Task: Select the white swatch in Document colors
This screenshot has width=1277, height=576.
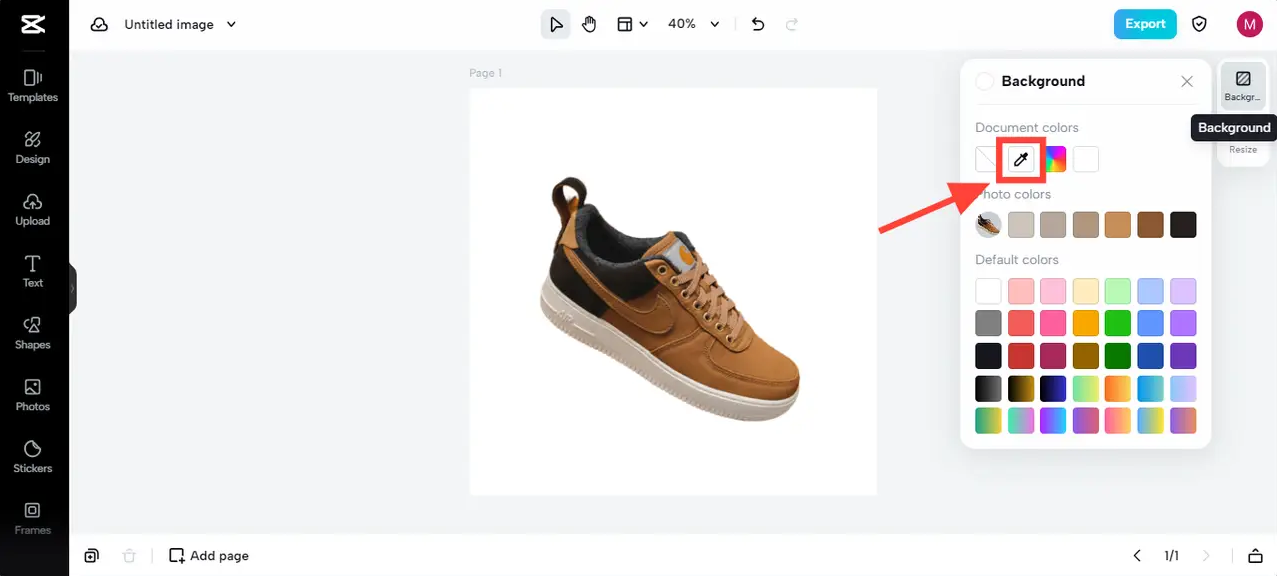Action: (x=1086, y=159)
